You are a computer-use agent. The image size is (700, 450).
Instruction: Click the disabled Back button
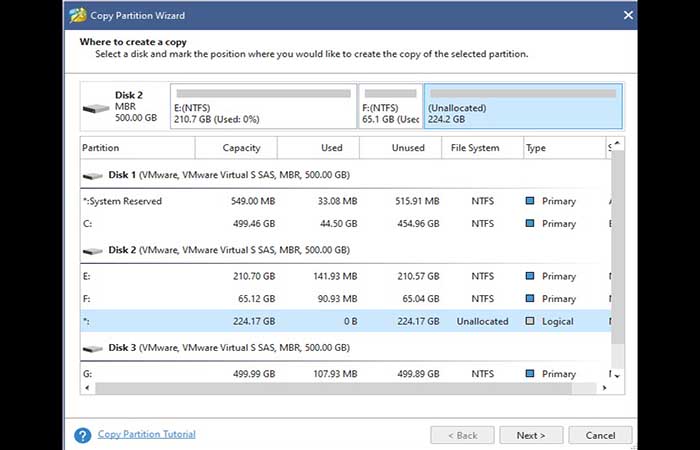[462, 435]
